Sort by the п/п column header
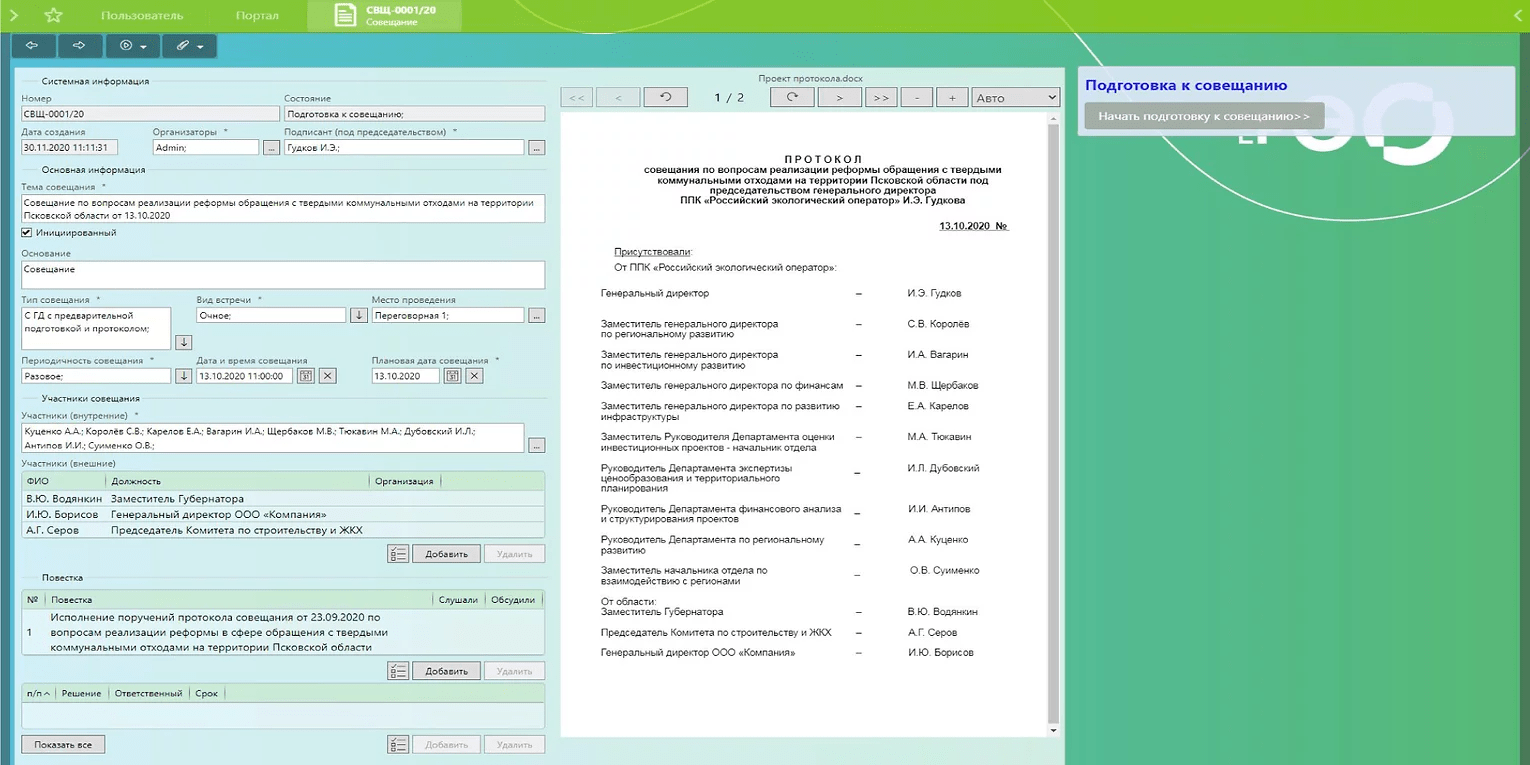This screenshot has width=1530, height=765. [x=39, y=692]
